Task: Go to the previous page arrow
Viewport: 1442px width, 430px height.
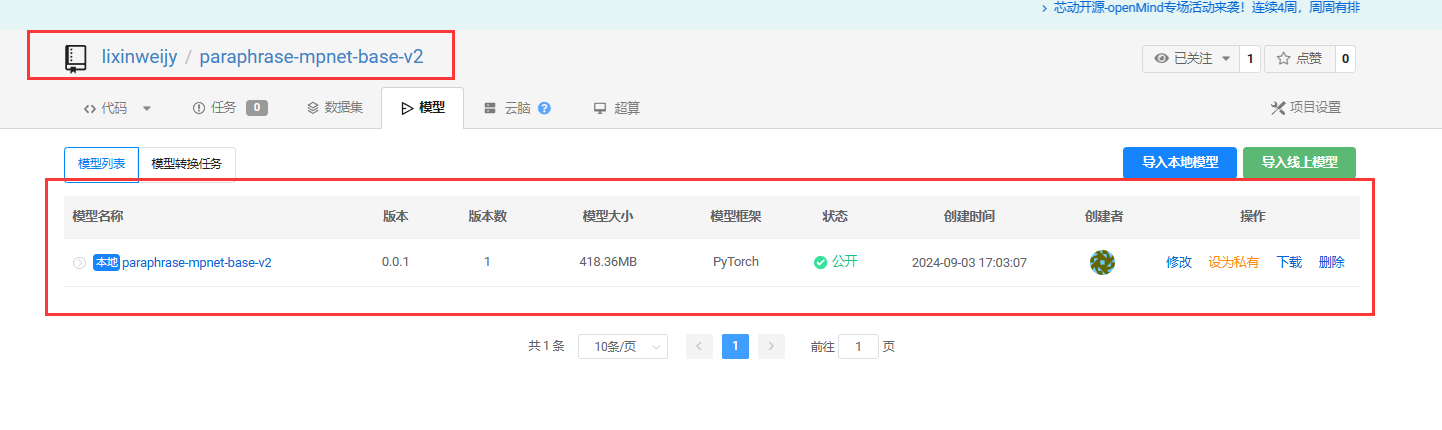Action: pyautogui.click(x=699, y=346)
